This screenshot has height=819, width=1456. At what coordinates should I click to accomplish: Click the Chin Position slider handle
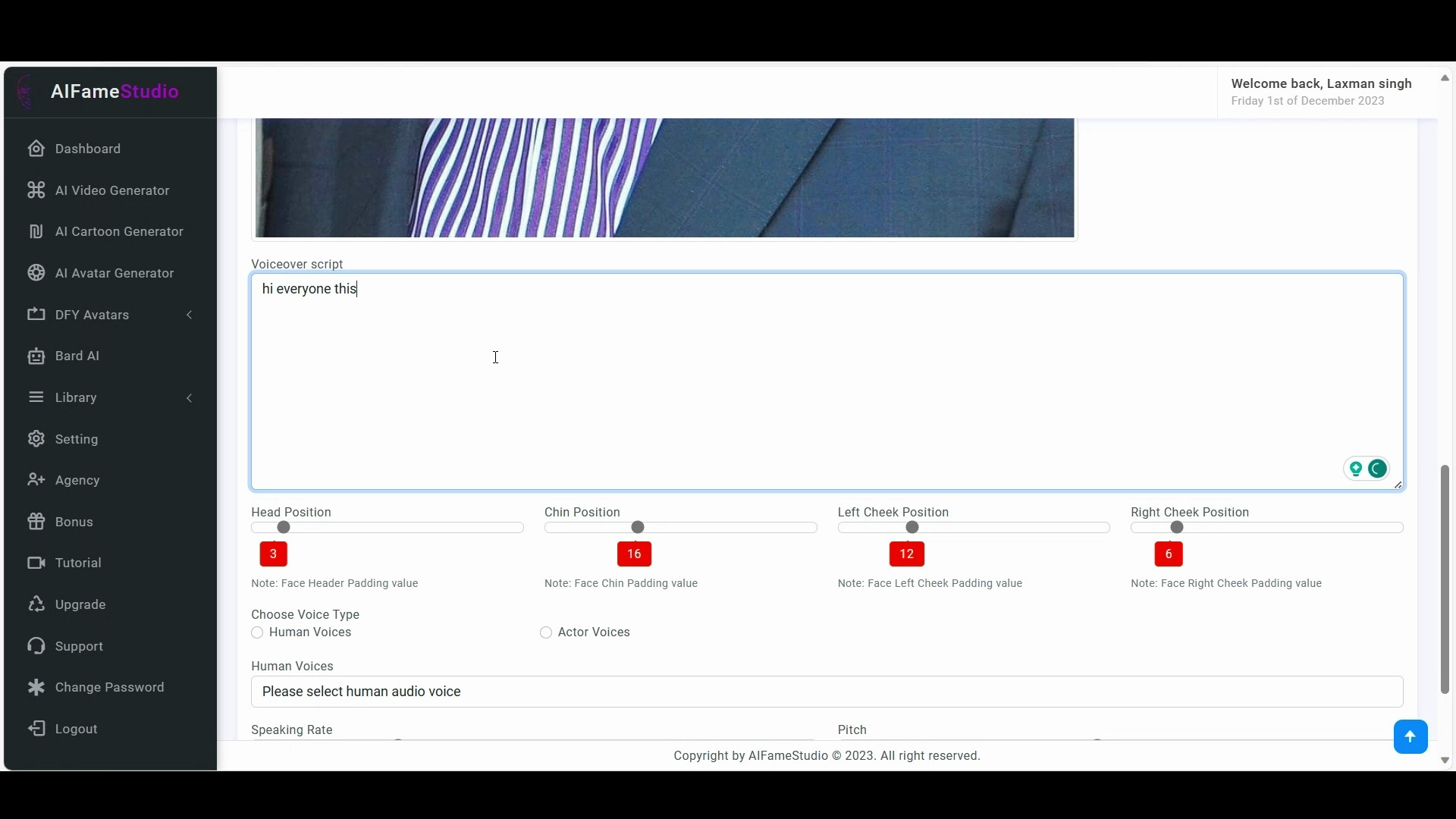(638, 527)
